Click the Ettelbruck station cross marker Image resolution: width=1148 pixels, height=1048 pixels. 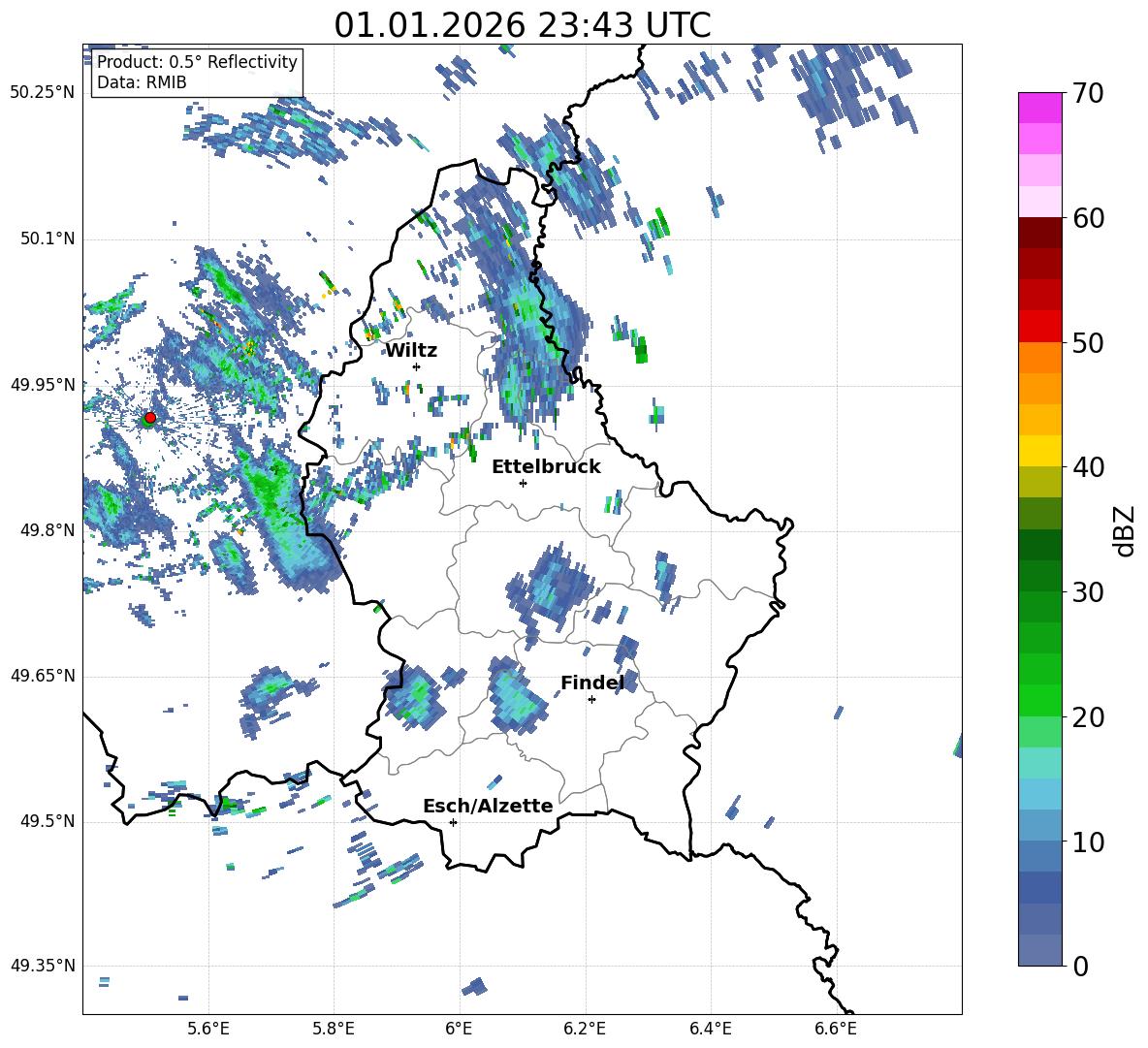click(x=523, y=483)
